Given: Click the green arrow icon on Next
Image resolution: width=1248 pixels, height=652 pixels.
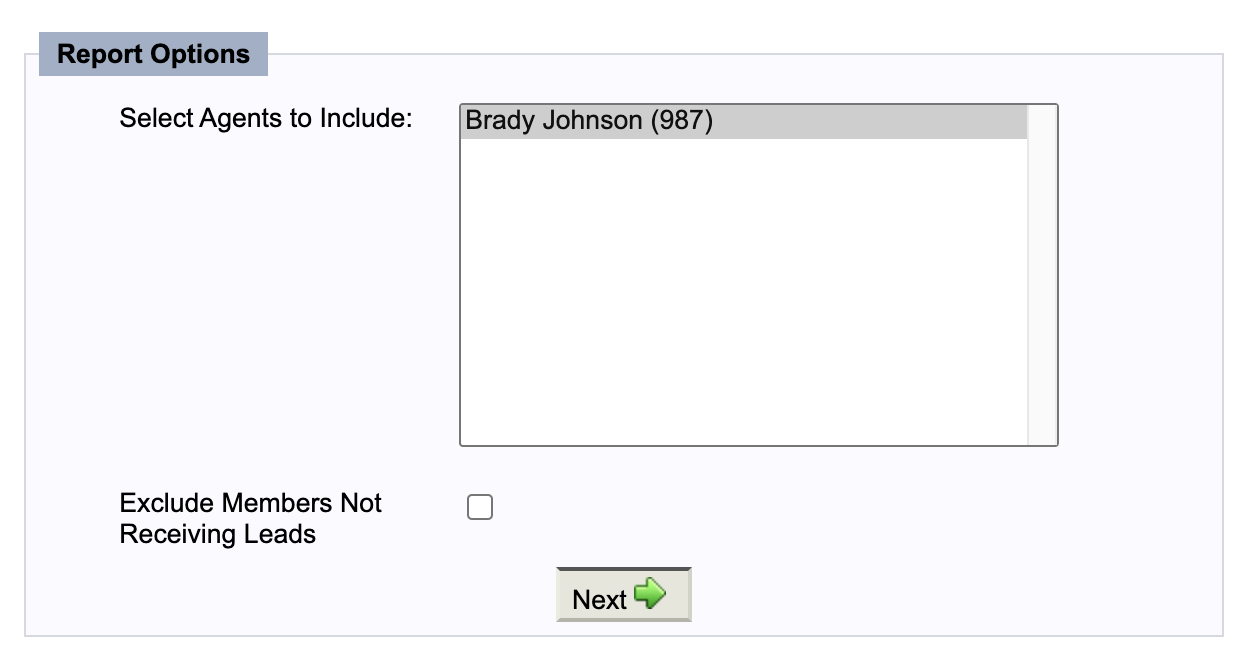Looking at the screenshot, I should pos(650,594).
